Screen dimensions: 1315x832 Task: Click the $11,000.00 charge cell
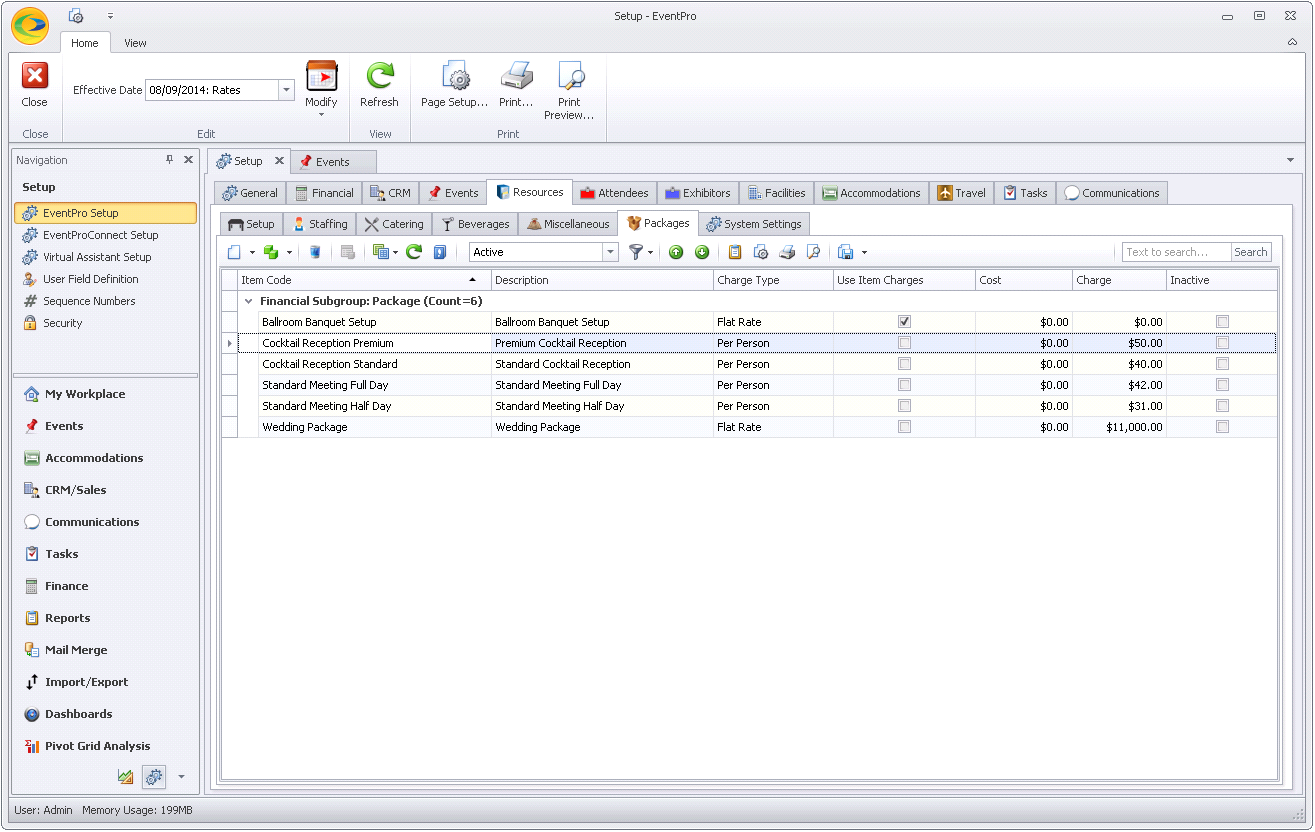1119,427
